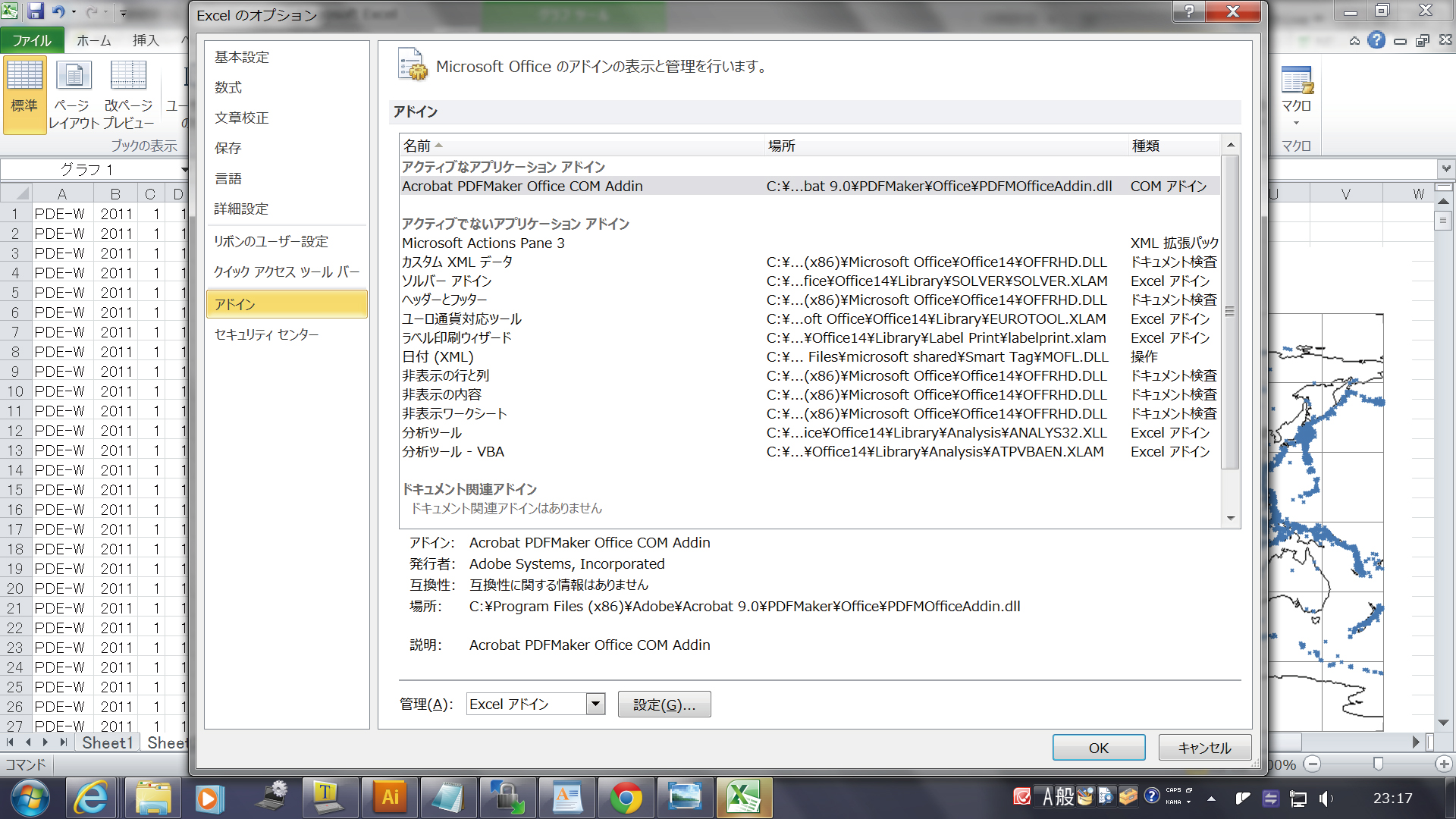Select the 文章校正 options category
The image size is (1456, 819).
point(242,118)
